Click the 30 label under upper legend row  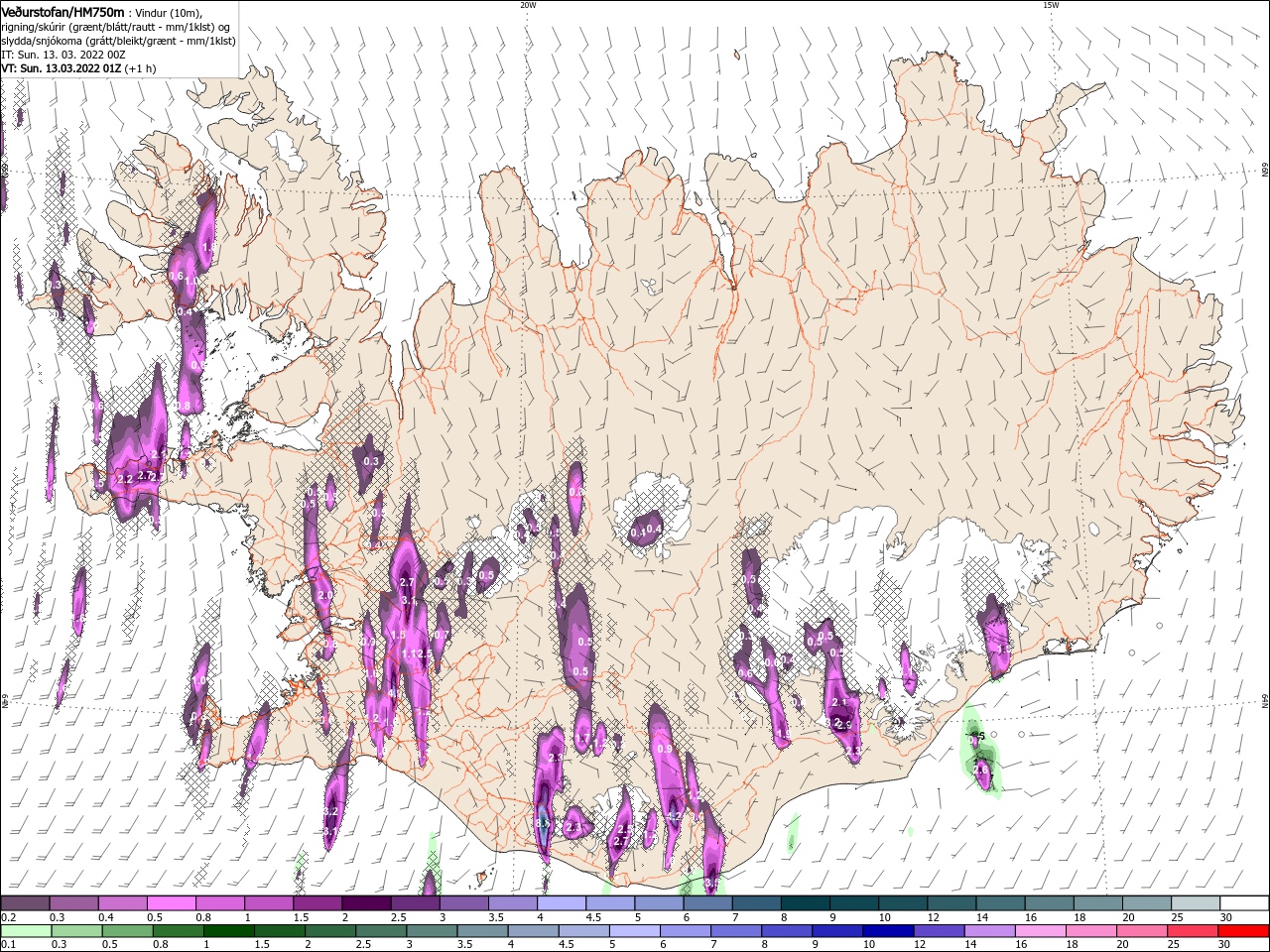tap(1226, 917)
